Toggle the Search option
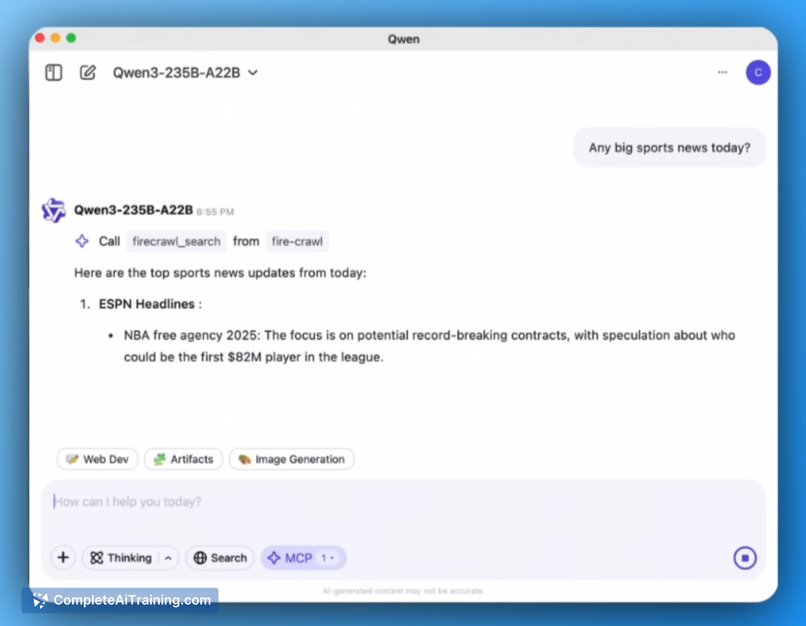 [x=220, y=558]
